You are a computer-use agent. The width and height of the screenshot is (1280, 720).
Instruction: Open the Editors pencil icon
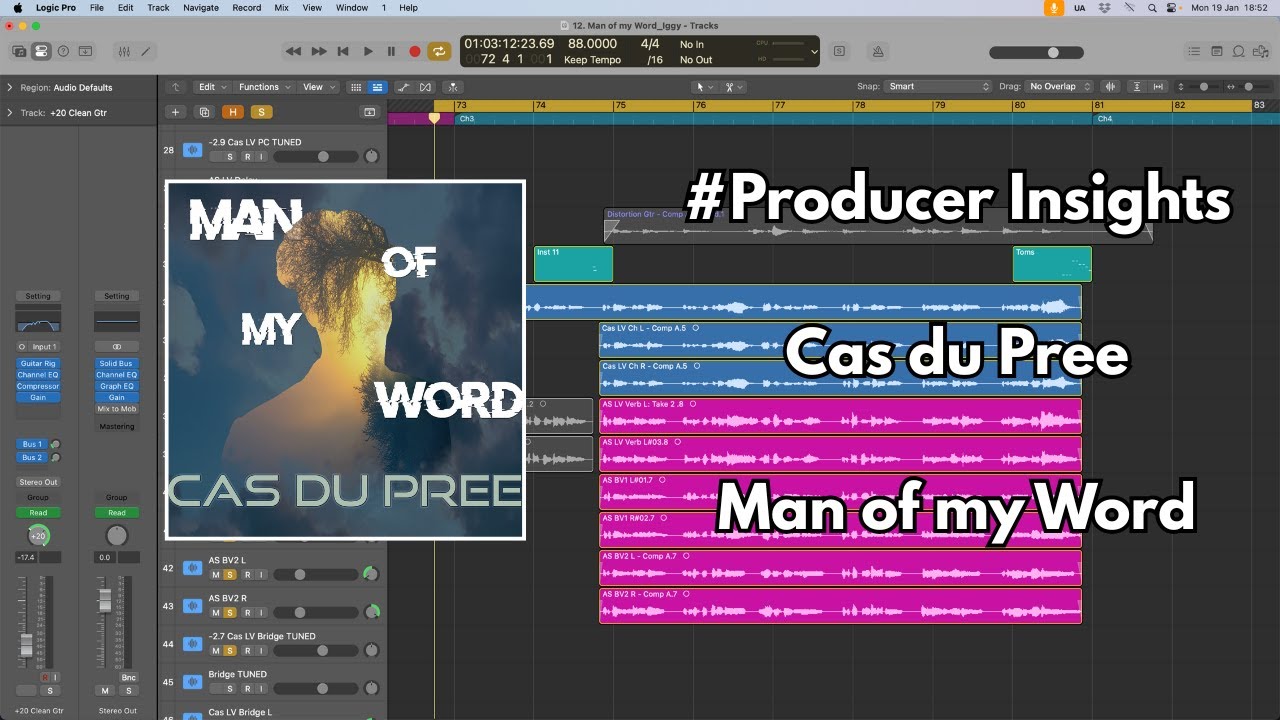(x=145, y=51)
